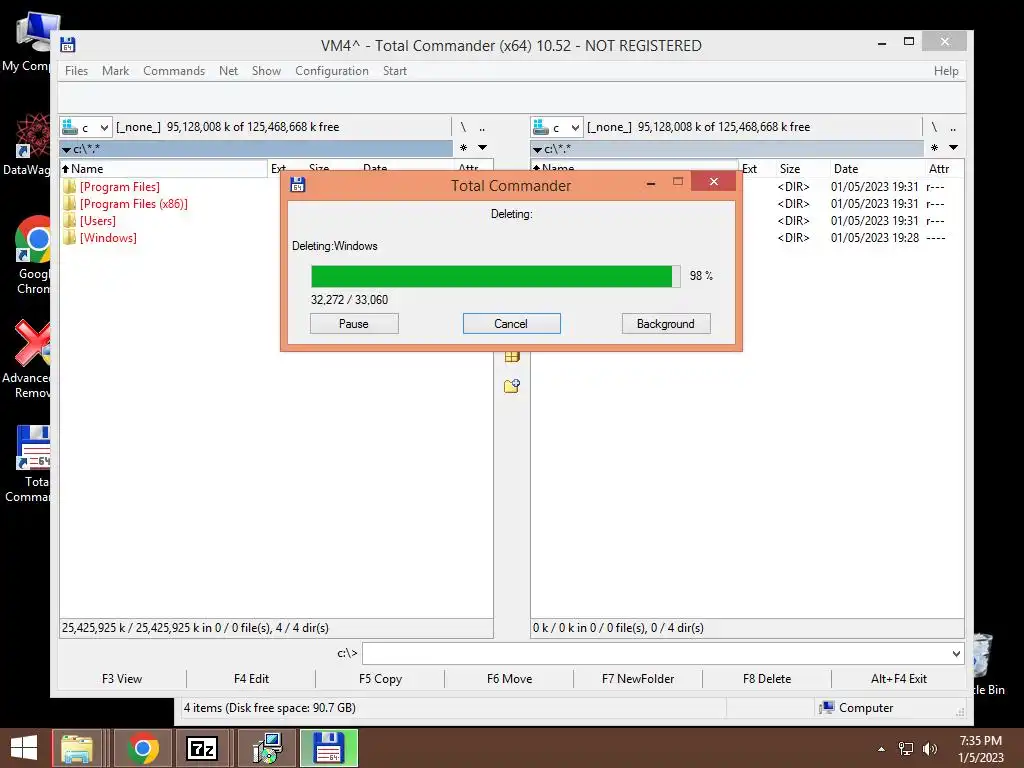Open left panel directory history arrow
The height and width of the screenshot is (768, 1024).
pyautogui.click(x=482, y=148)
